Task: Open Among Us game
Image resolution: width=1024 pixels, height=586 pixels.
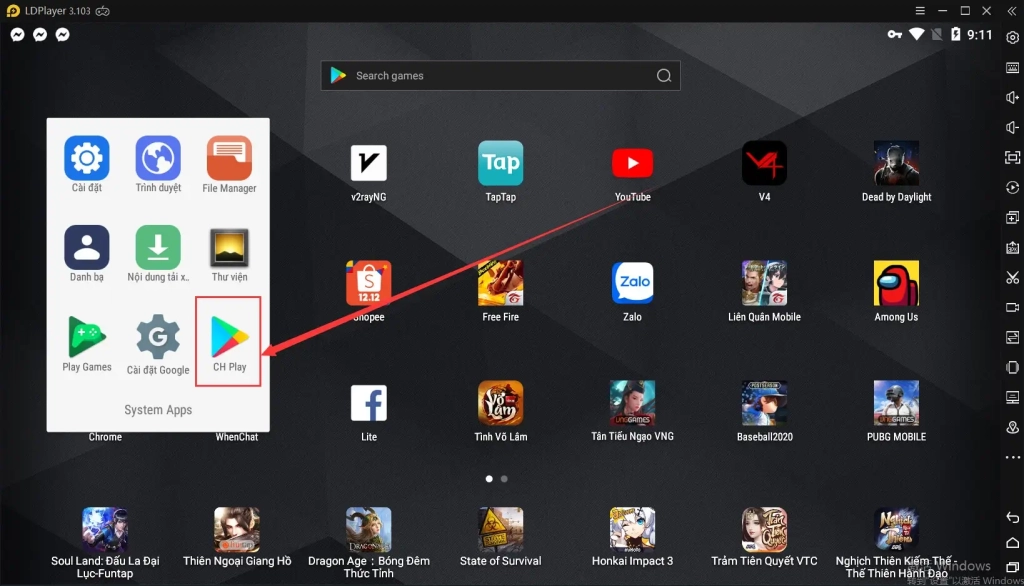Action: point(896,283)
